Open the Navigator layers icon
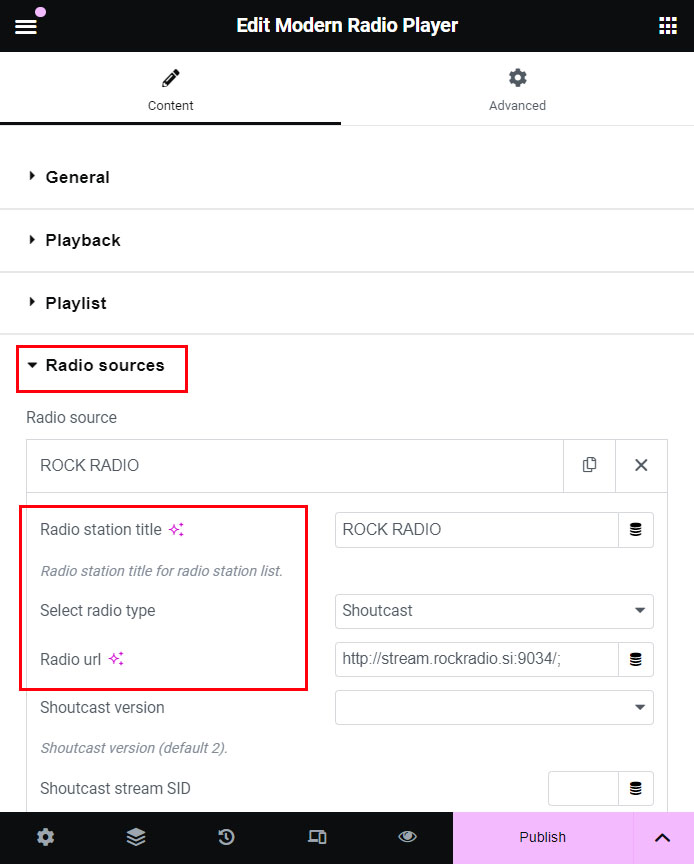 pyautogui.click(x=136, y=837)
